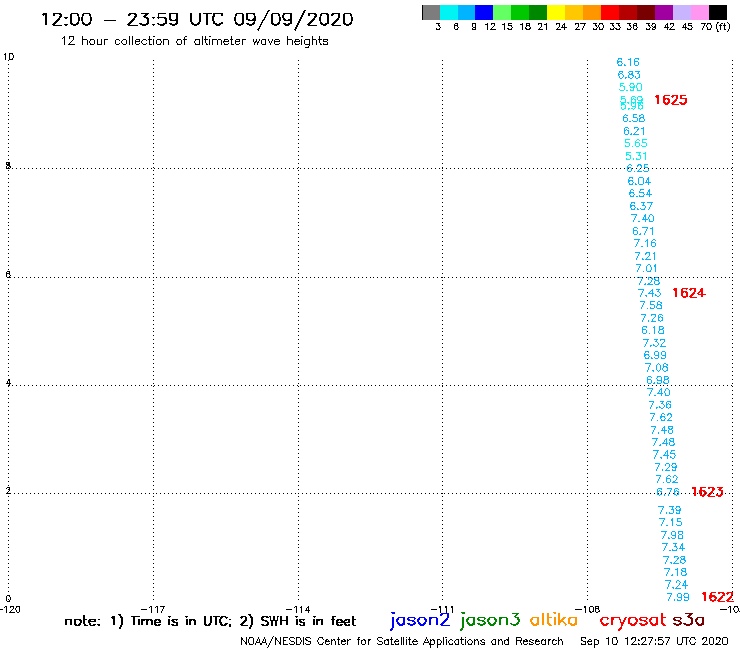Select the 7.15 wave height value

tap(671, 523)
